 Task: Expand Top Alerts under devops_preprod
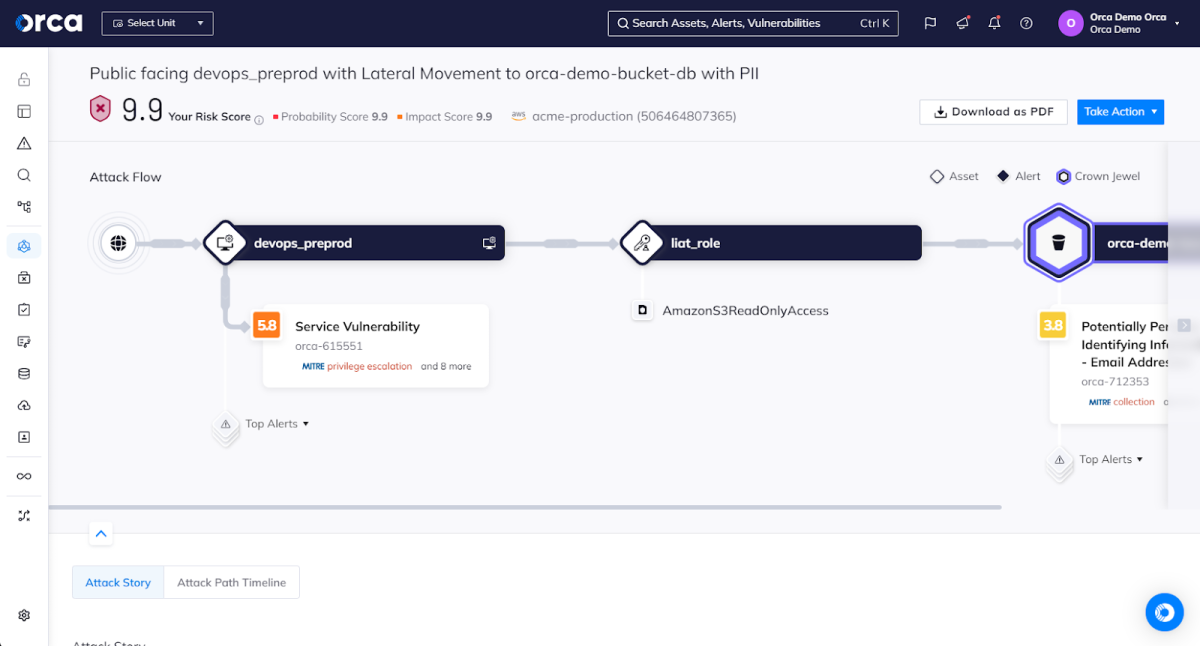pyautogui.click(x=277, y=424)
